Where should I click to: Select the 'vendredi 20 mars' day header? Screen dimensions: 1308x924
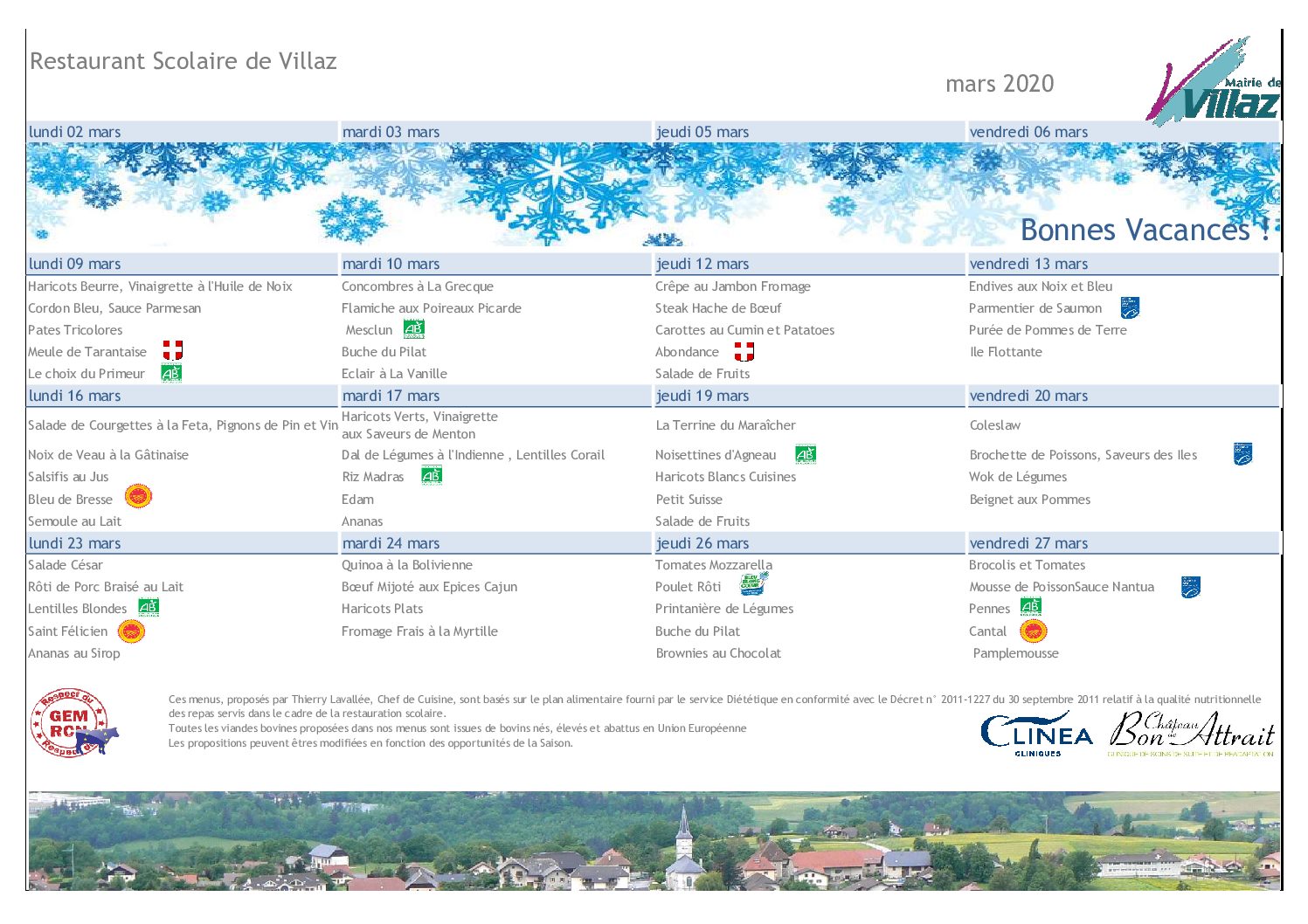[1124, 396]
